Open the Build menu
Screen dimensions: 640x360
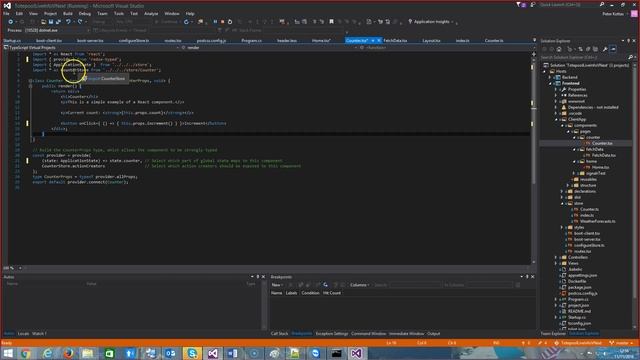click(68, 13)
